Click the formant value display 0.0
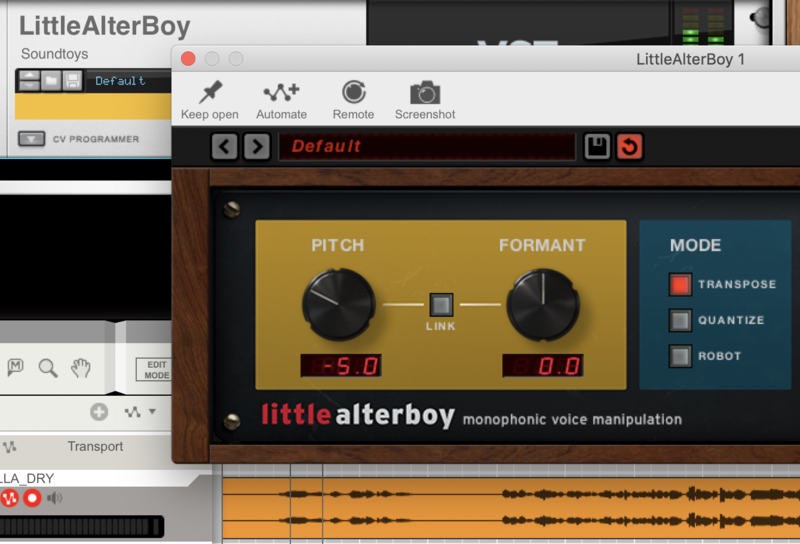Screen dimensions: 800x544 543,366
